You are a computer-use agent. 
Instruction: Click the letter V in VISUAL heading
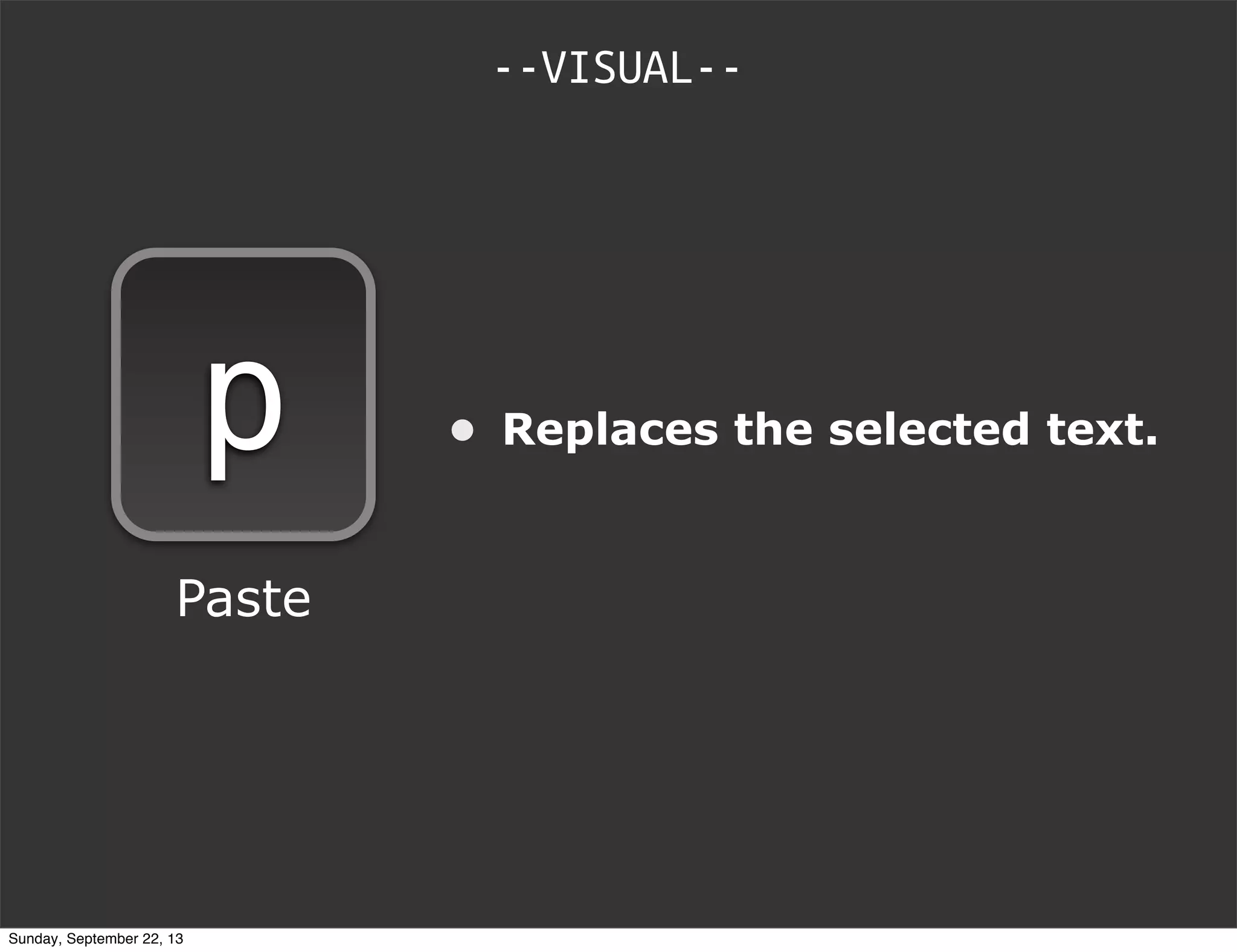[x=552, y=68]
